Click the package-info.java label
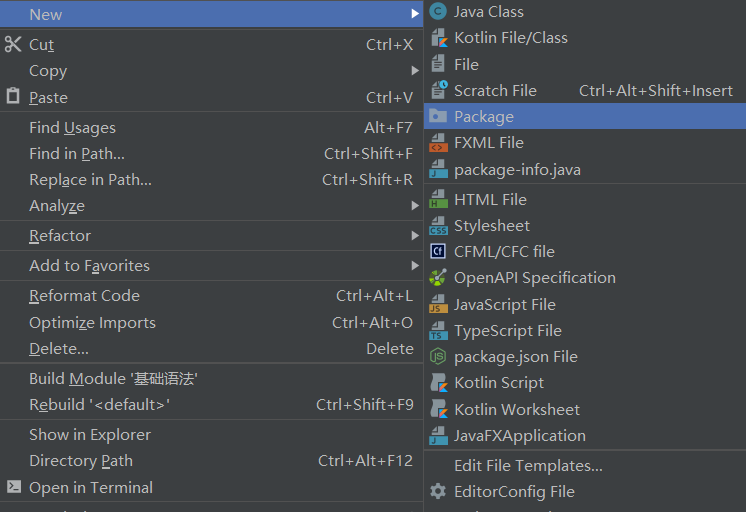This screenshot has height=512, width=746. [x=517, y=170]
